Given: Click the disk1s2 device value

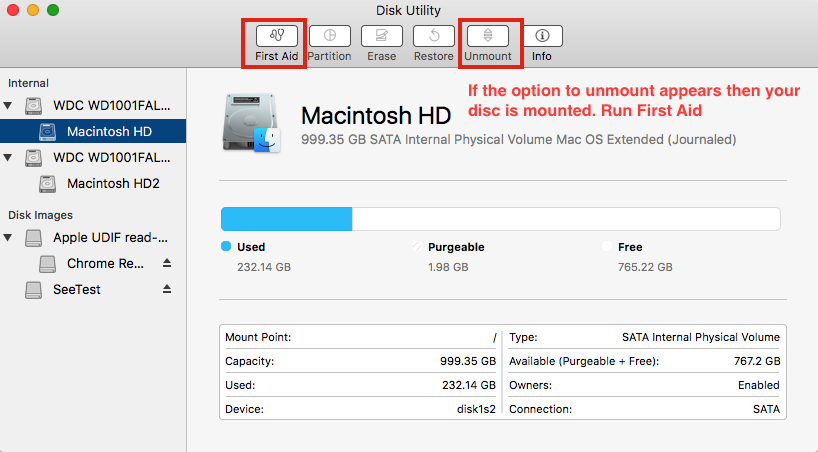Looking at the screenshot, I should (x=476, y=409).
